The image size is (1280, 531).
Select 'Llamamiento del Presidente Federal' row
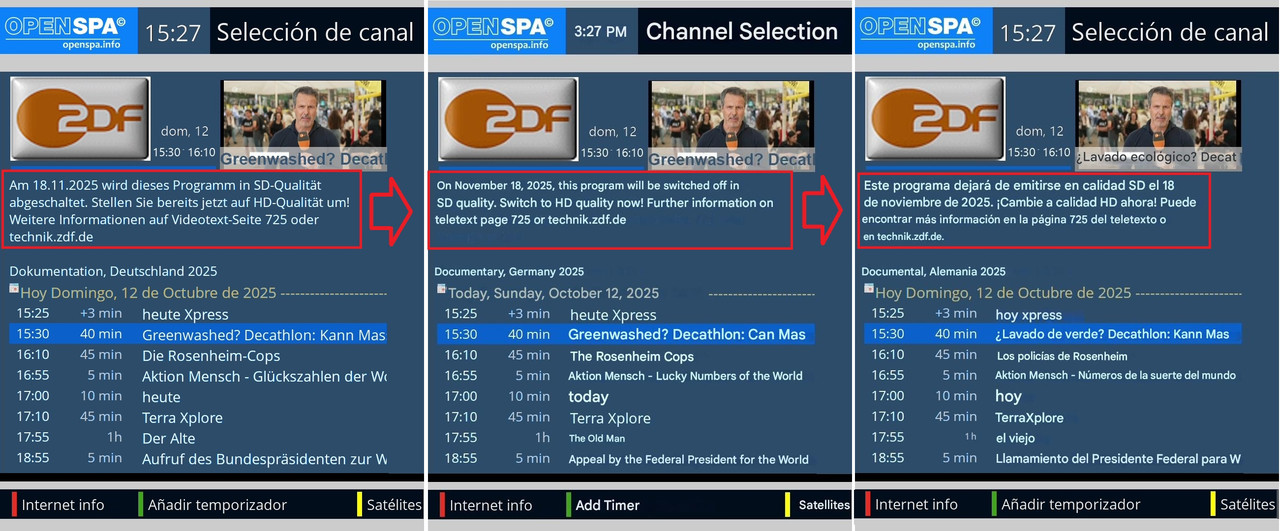1053,459
